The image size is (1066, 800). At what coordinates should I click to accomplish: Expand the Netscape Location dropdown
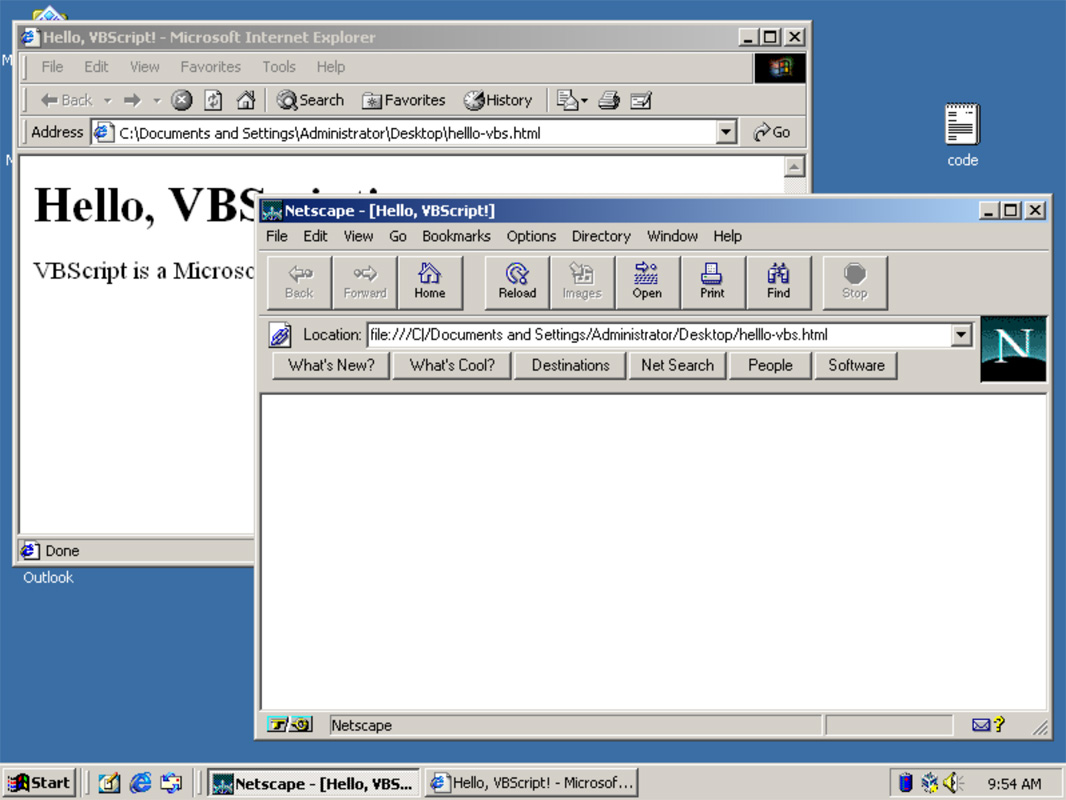click(961, 335)
